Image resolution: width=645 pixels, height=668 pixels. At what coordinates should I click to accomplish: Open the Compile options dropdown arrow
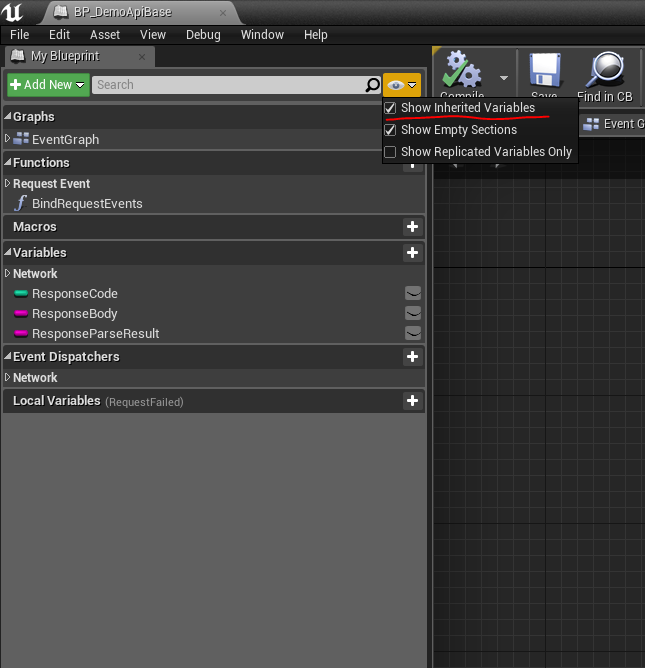pos(504,78)
